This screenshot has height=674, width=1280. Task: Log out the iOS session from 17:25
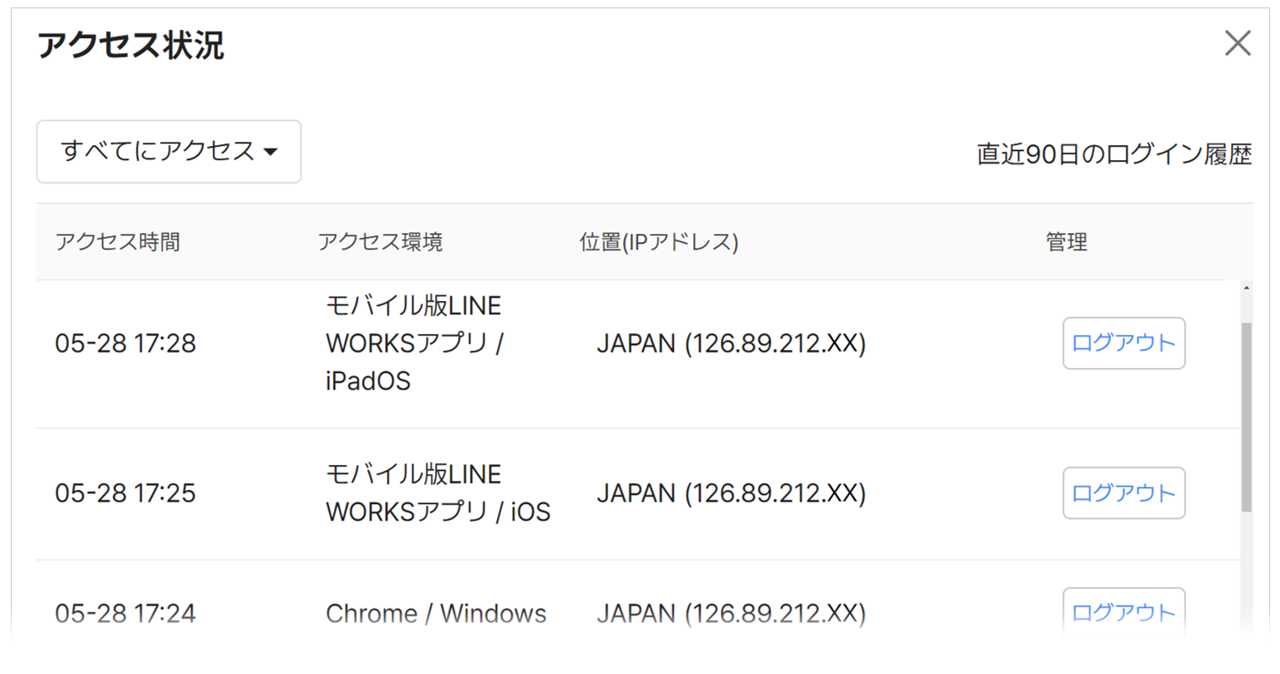pos(1123,493)
